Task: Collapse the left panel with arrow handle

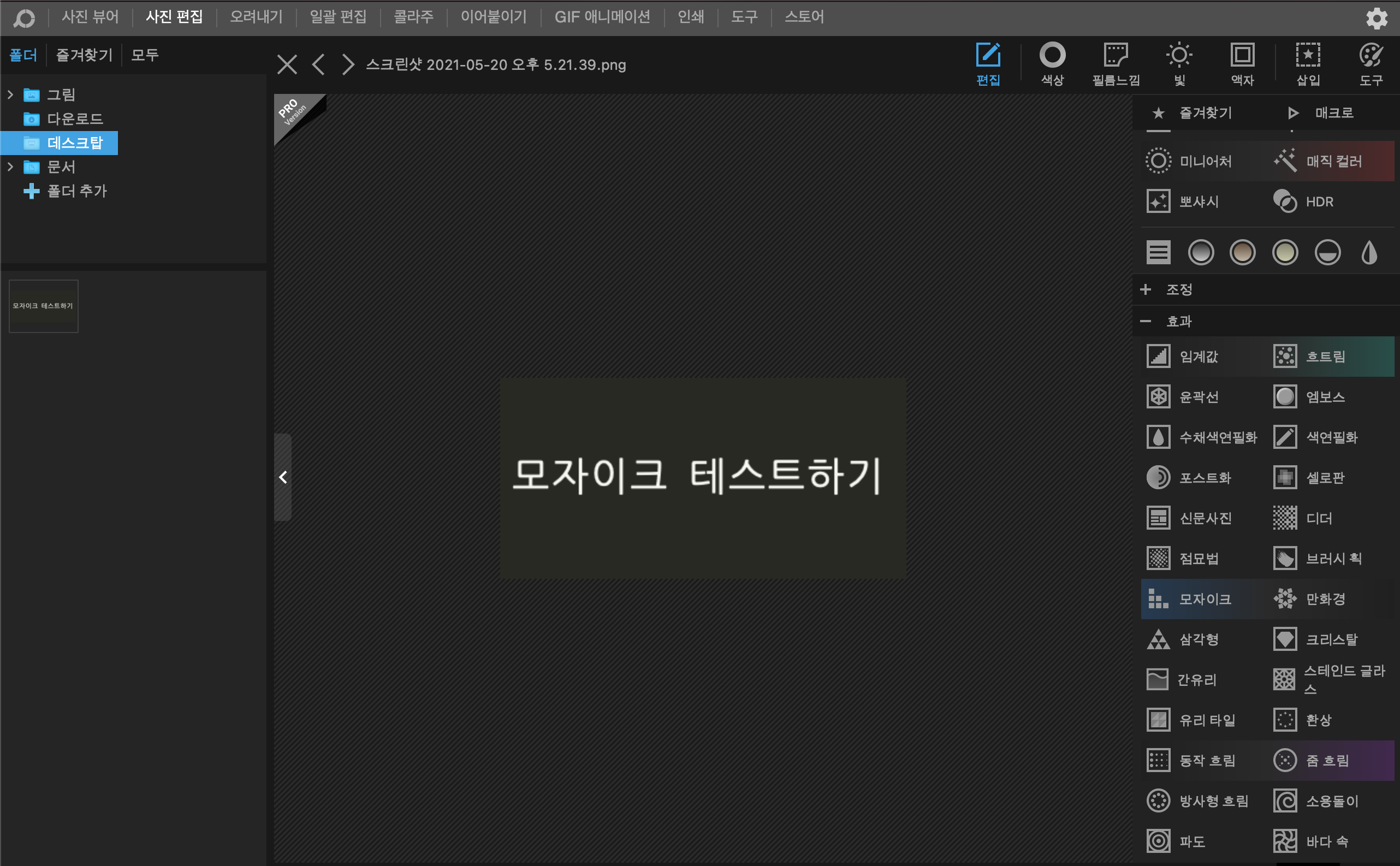Action: click(x=283, y=477)
